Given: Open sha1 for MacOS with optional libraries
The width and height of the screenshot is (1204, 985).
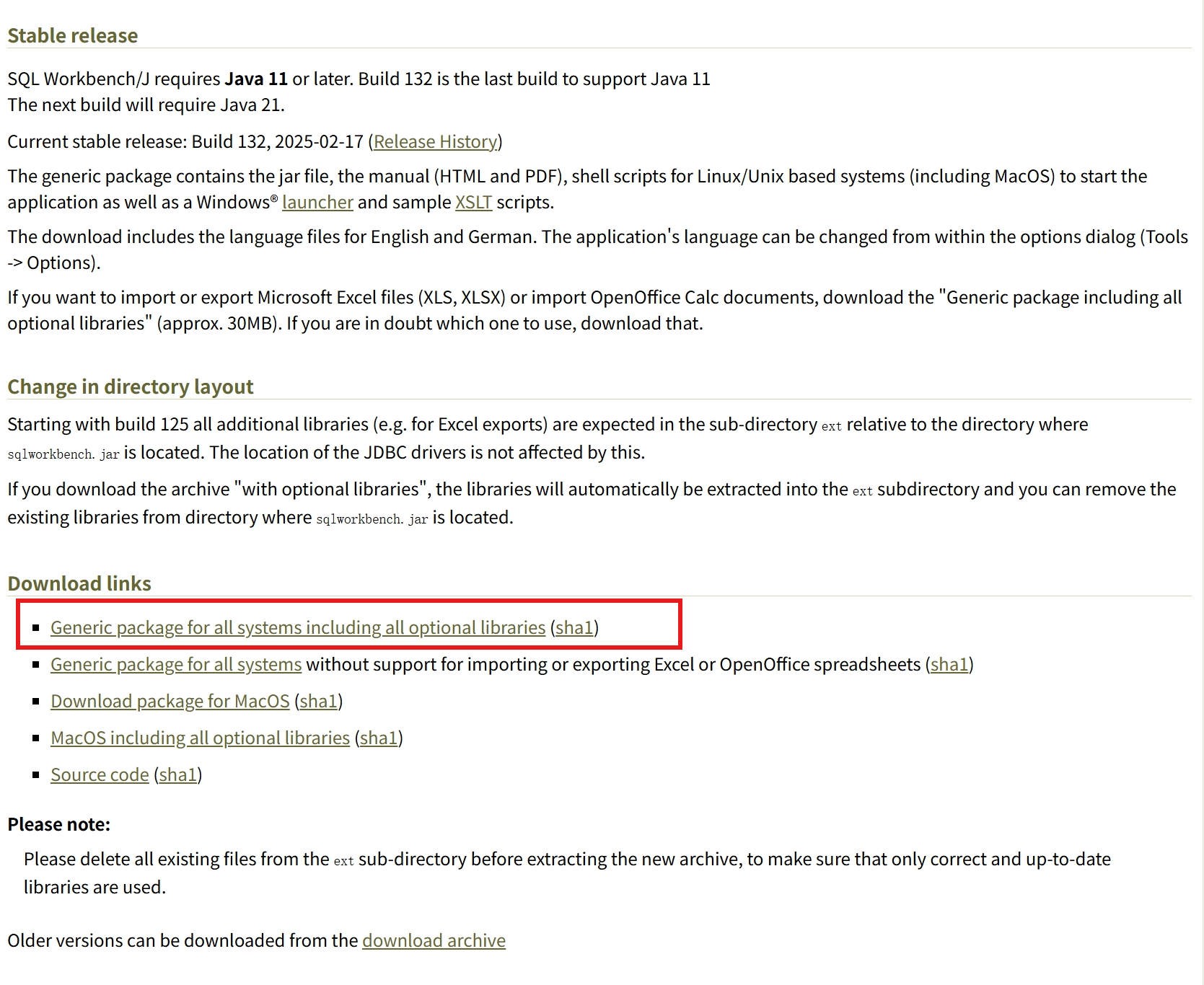Looking at the screenshot, I should 379,738.
